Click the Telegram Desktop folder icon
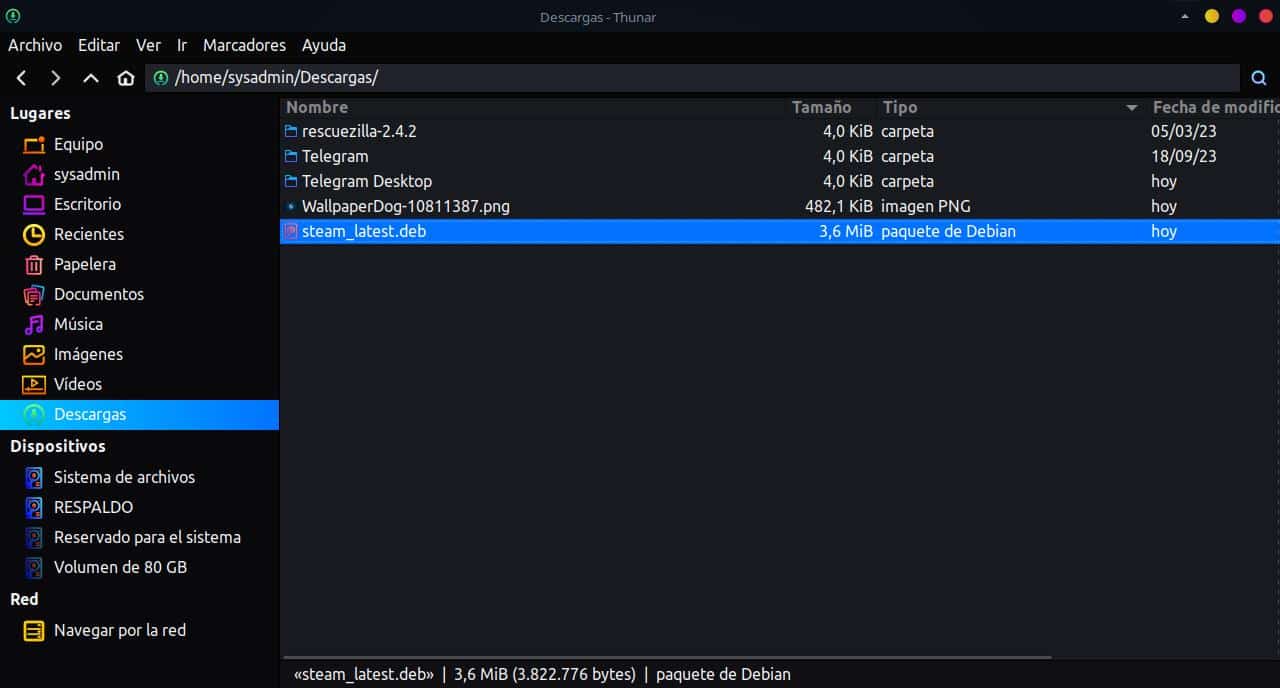This screenshot has height=688, width=1280. click(291, 181)
